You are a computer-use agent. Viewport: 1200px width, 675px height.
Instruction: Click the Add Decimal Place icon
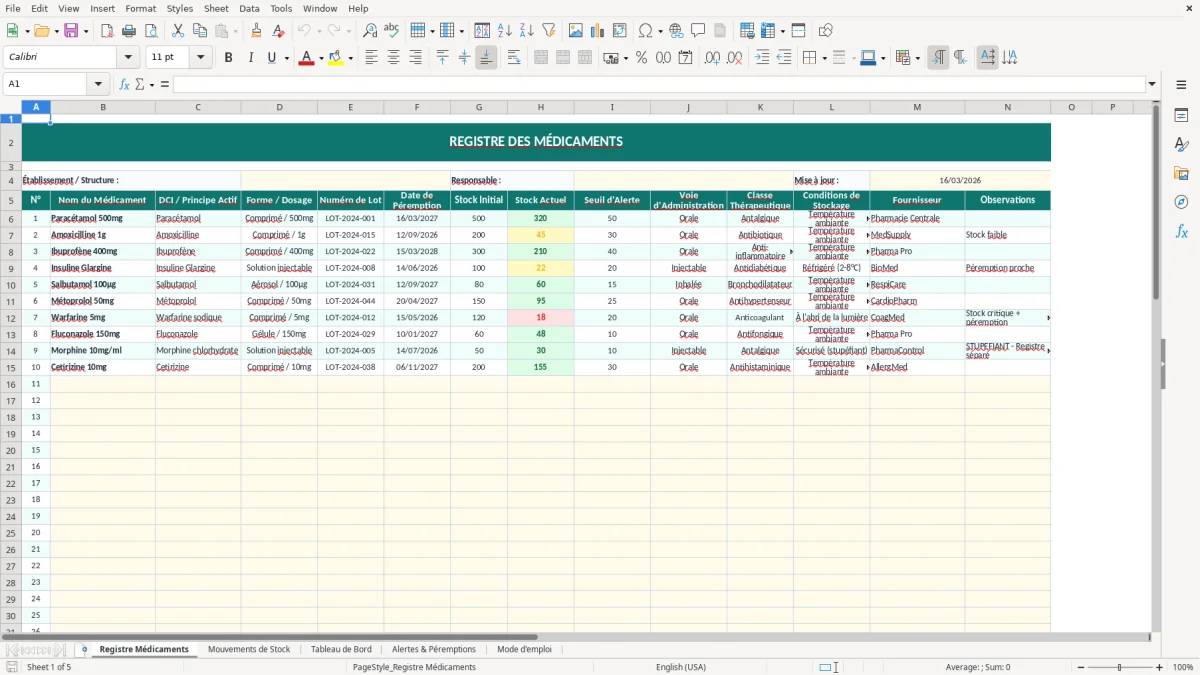click(712, 58)
